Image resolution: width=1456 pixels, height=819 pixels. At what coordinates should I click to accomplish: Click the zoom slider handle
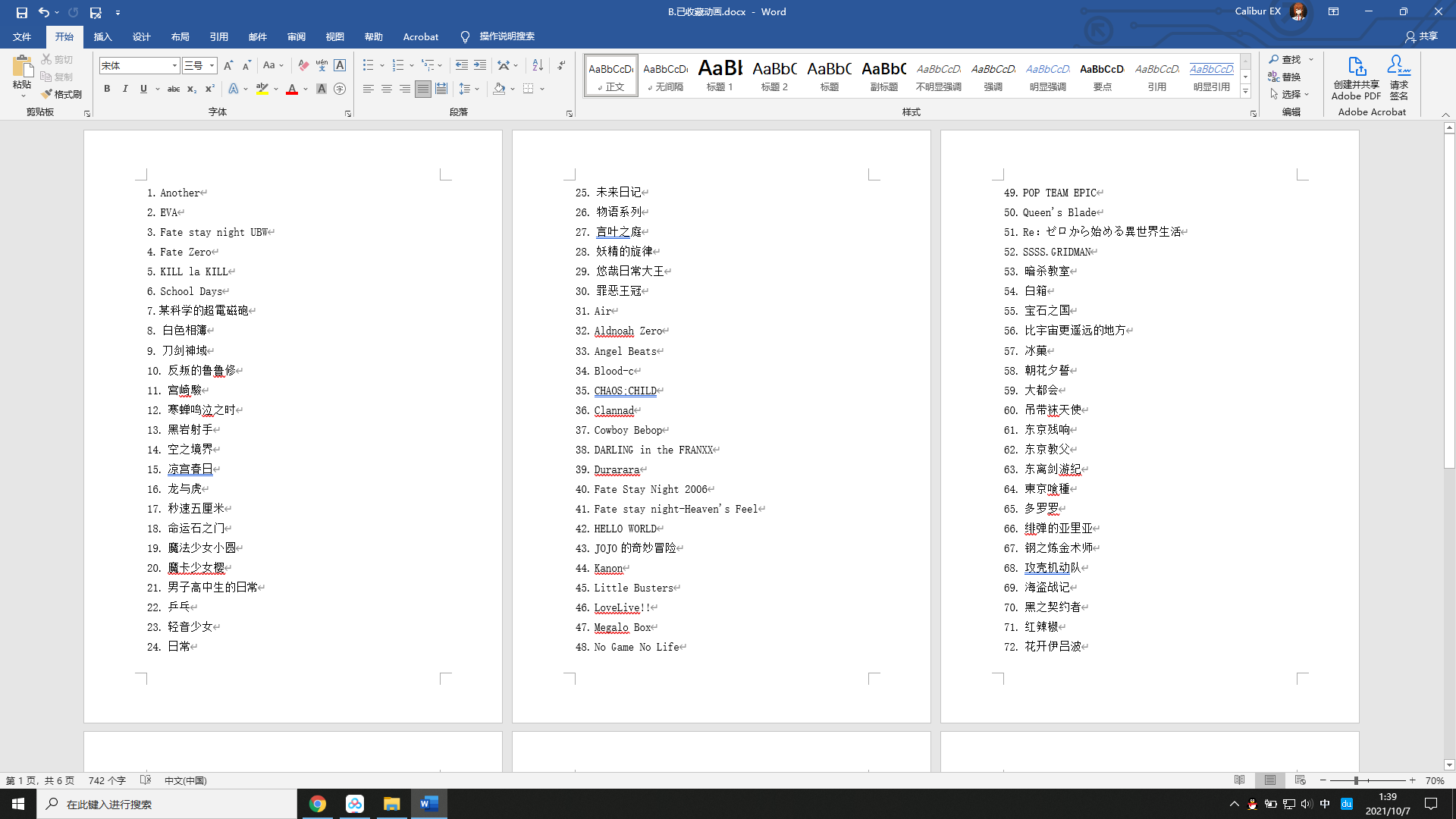click(1356, 780)
